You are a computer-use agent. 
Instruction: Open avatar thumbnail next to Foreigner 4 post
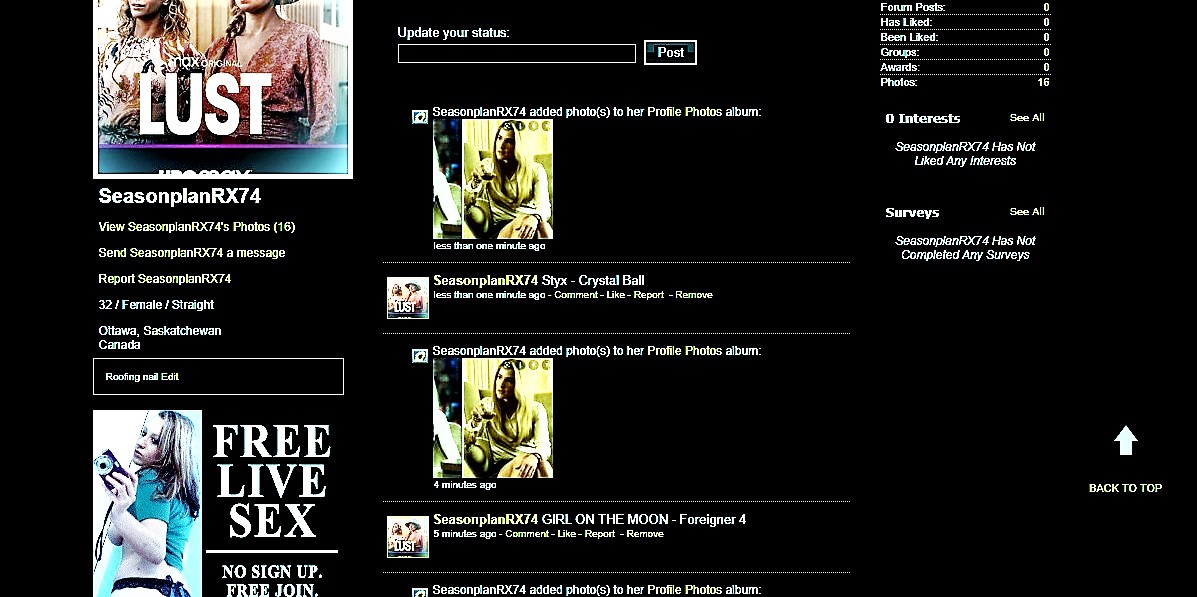[x=408, y=537]
